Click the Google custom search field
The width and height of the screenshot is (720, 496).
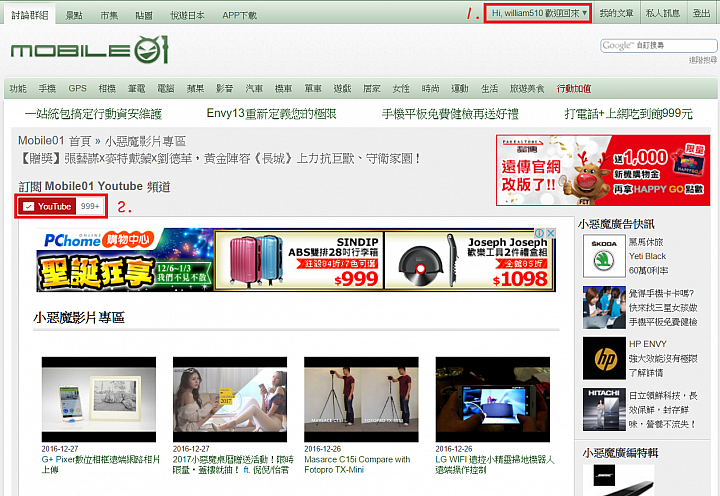pos(659,45)
